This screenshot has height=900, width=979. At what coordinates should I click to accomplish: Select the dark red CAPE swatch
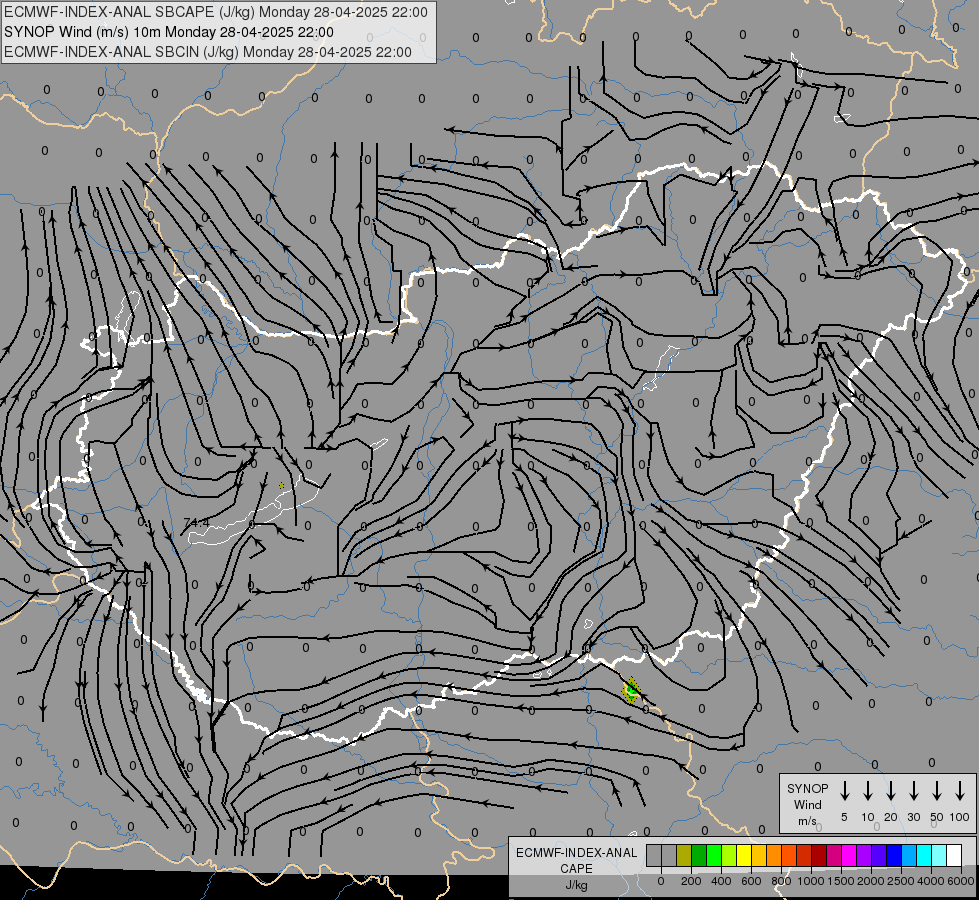[x=819, y=855]
